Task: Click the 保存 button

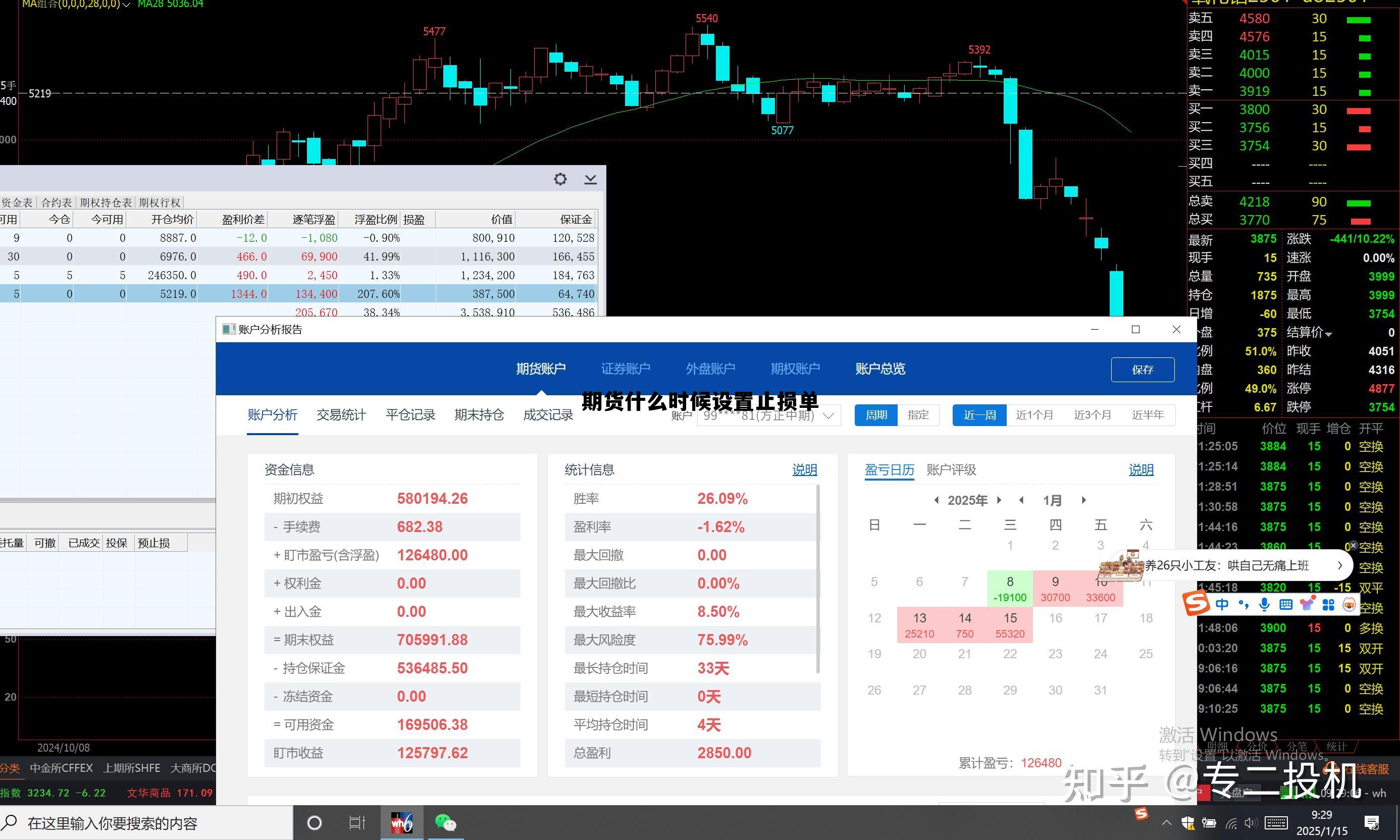Action: 1143,369
